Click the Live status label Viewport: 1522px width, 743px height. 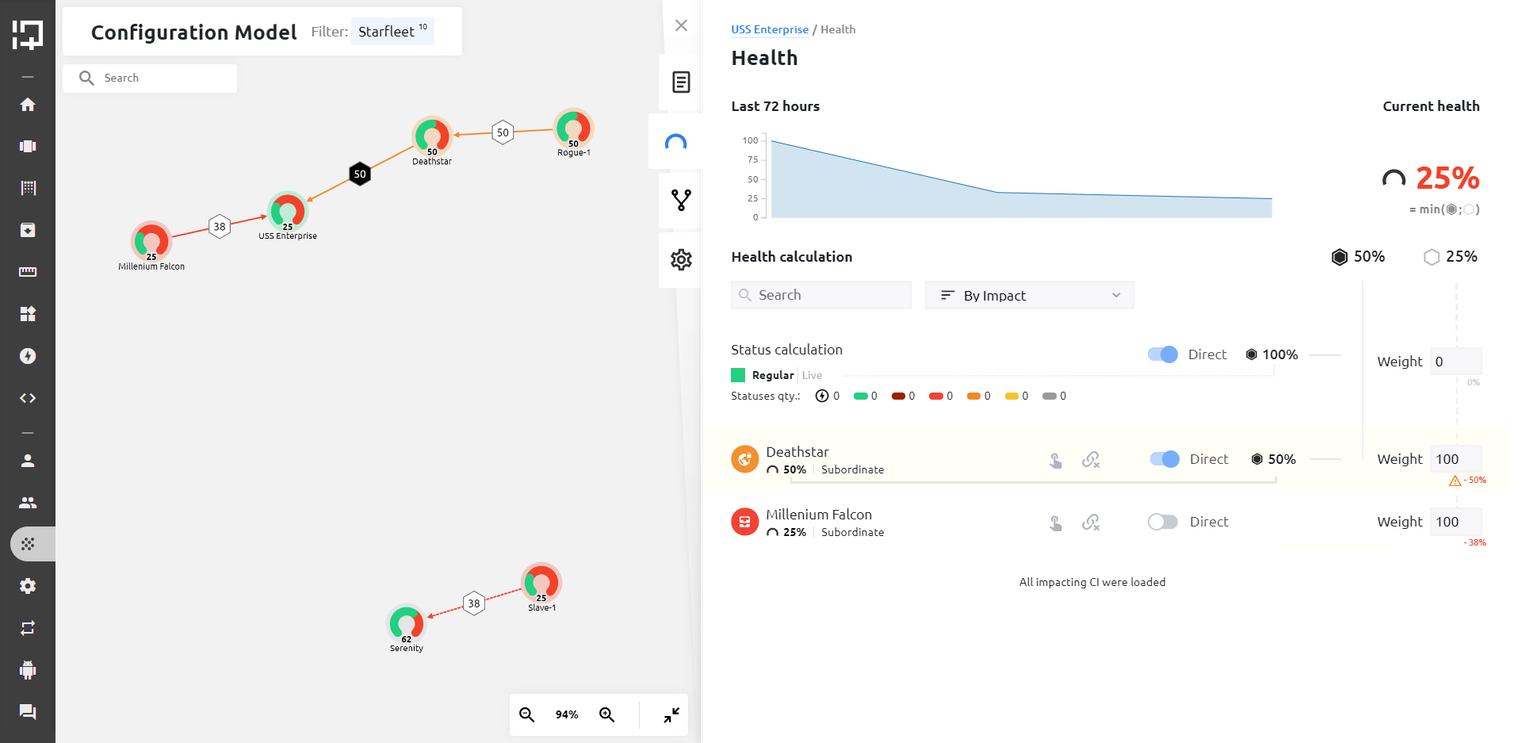click(x=812, y=375)
